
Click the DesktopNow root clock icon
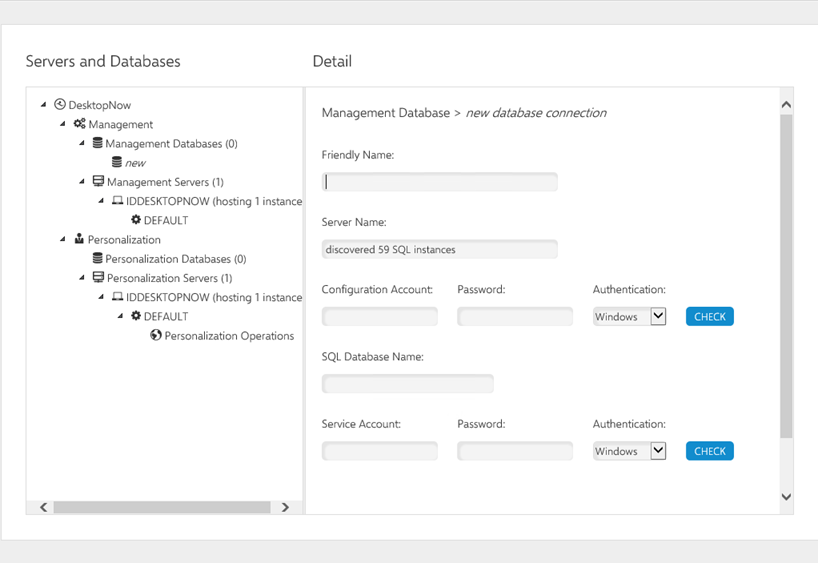(60, 104)
